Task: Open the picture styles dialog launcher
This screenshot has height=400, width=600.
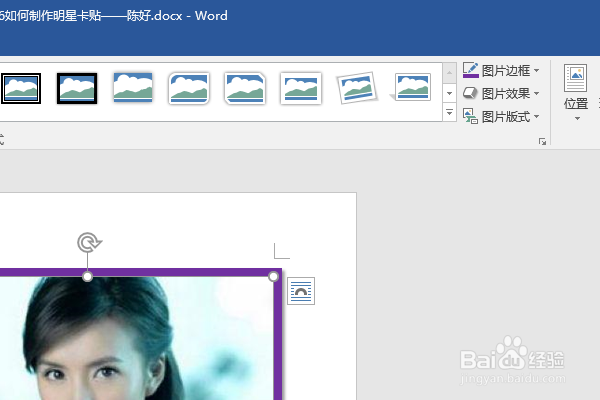Action: pyautogui.click(x=542, y=142)
